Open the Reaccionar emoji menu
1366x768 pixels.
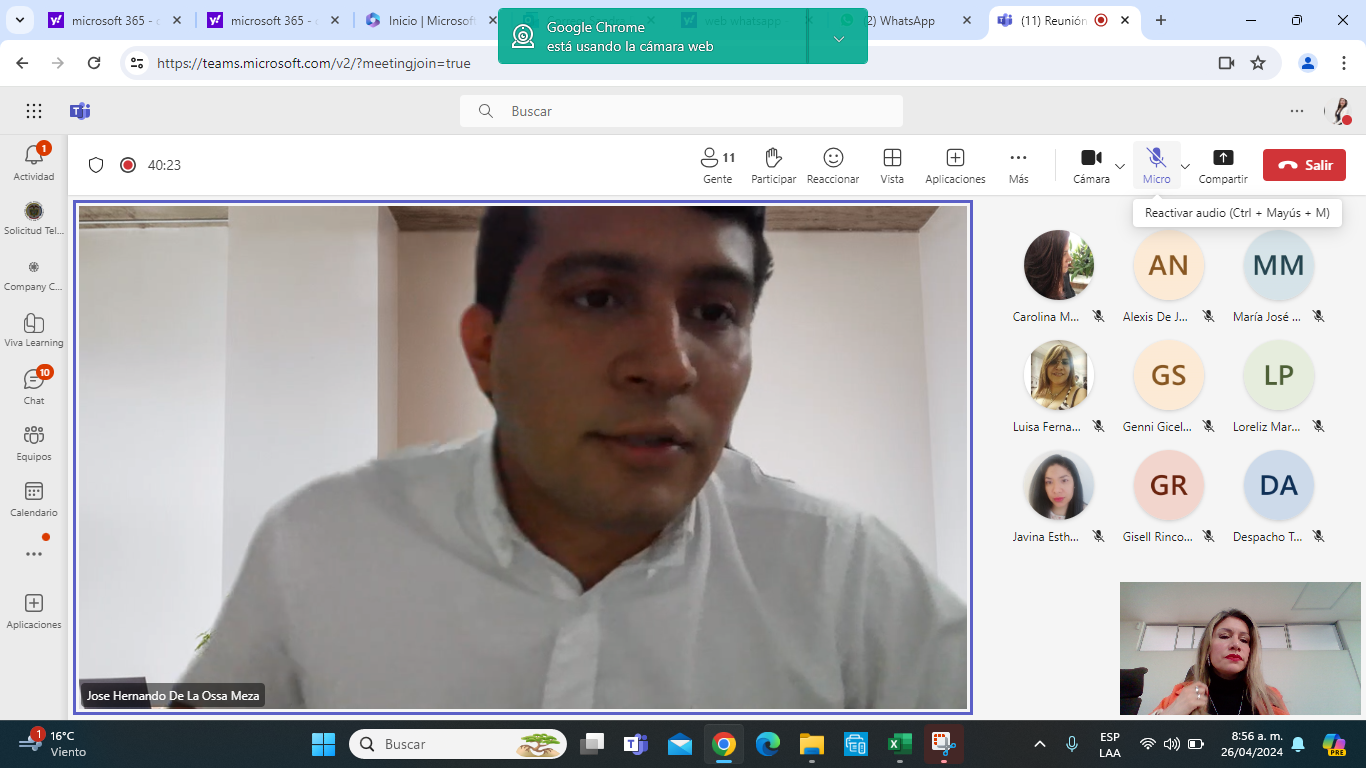click(833, 166)
